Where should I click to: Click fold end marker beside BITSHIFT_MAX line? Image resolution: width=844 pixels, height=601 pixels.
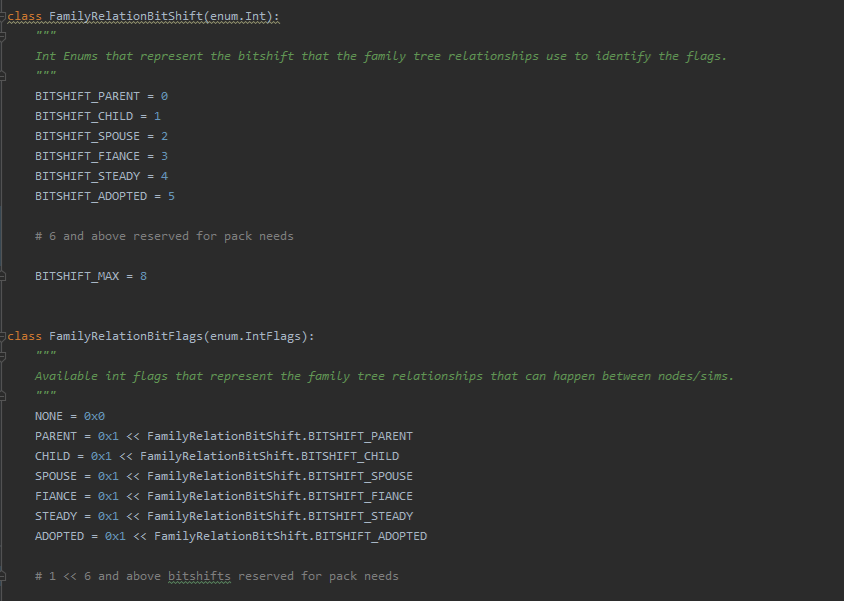click(4, 276)
